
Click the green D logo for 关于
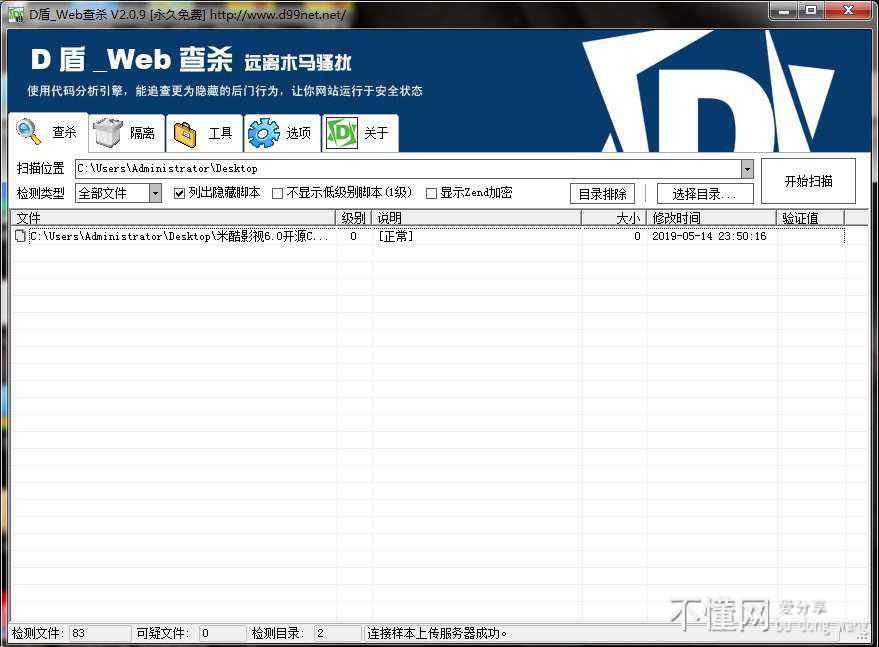(342, 133)
